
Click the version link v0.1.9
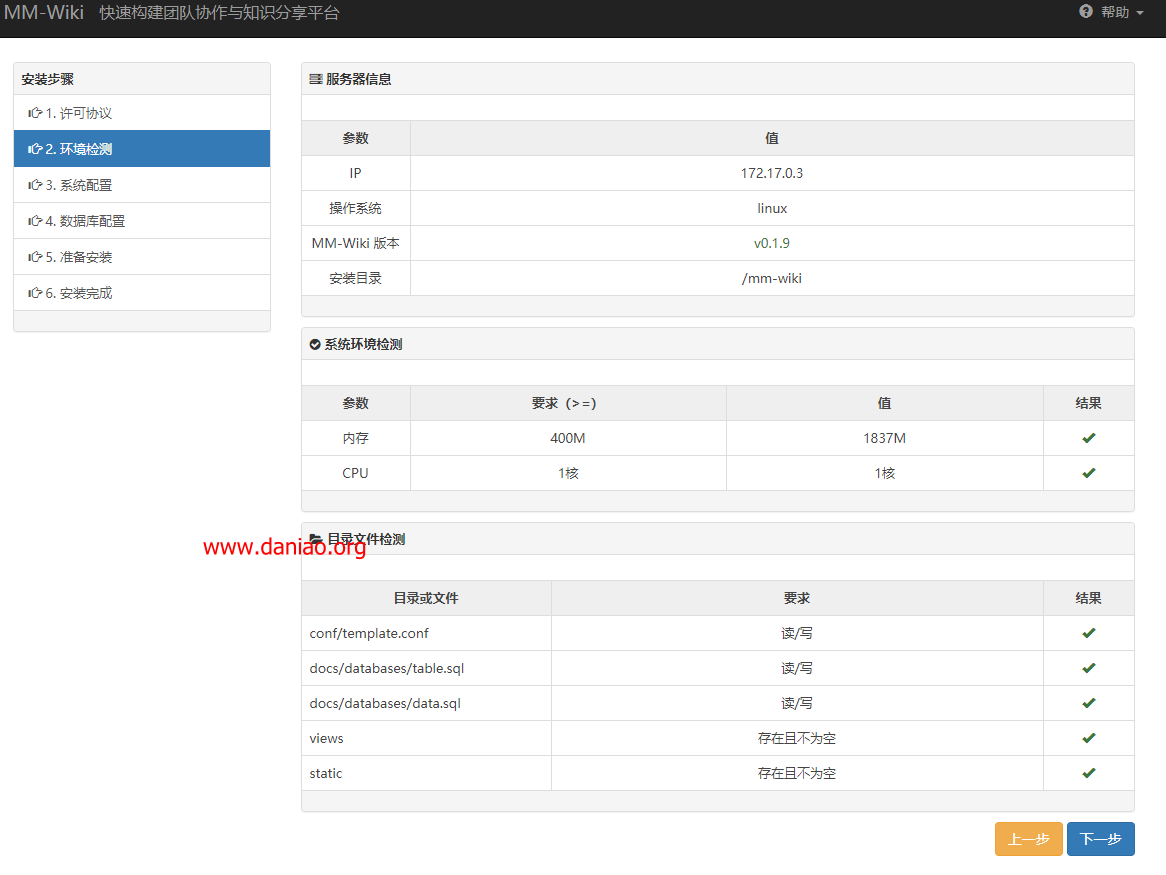coord(772,243)
